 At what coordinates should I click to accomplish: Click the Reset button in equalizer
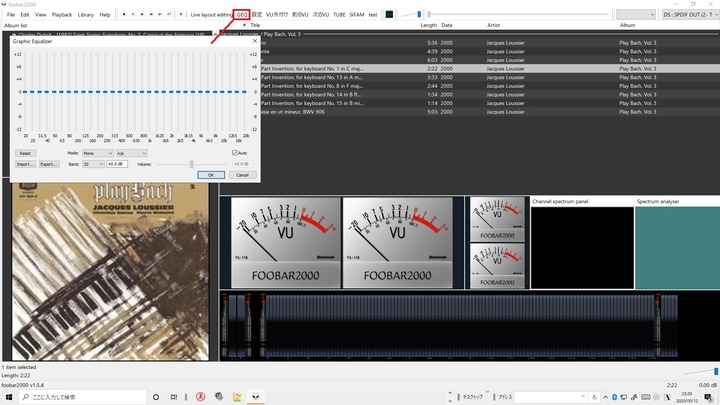[25, 152]
